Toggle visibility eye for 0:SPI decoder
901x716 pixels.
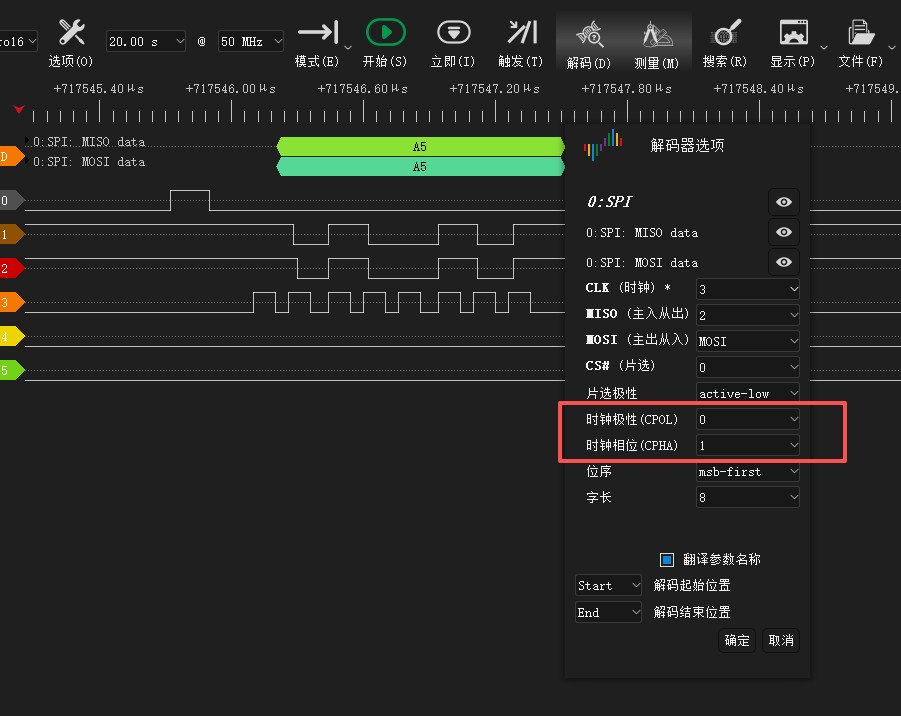point(783,202)
